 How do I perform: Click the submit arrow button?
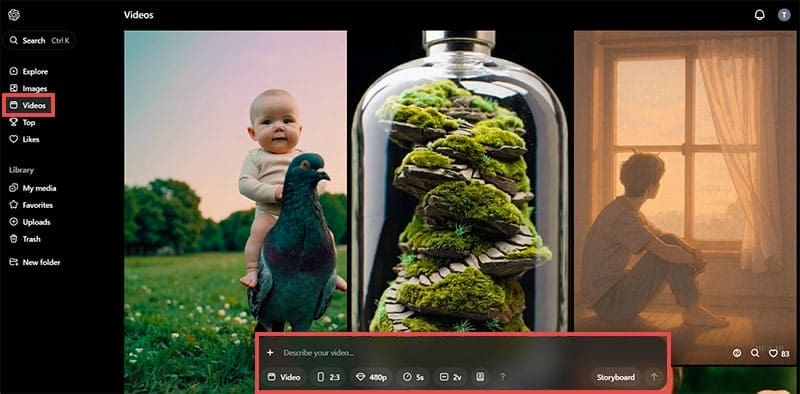point(654,377)
